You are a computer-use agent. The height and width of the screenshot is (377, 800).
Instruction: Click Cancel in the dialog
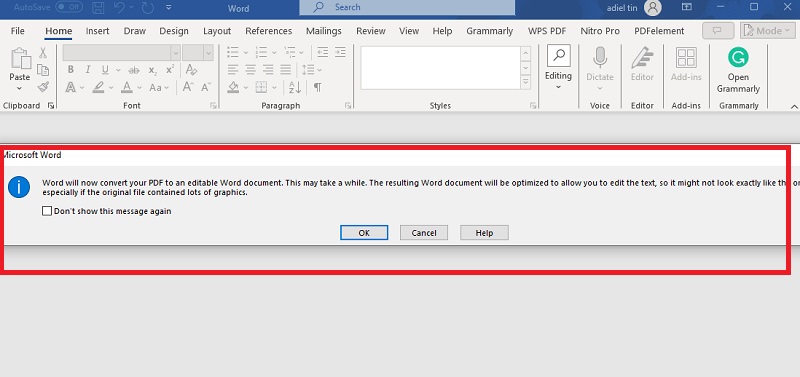[x=424, y=233]
